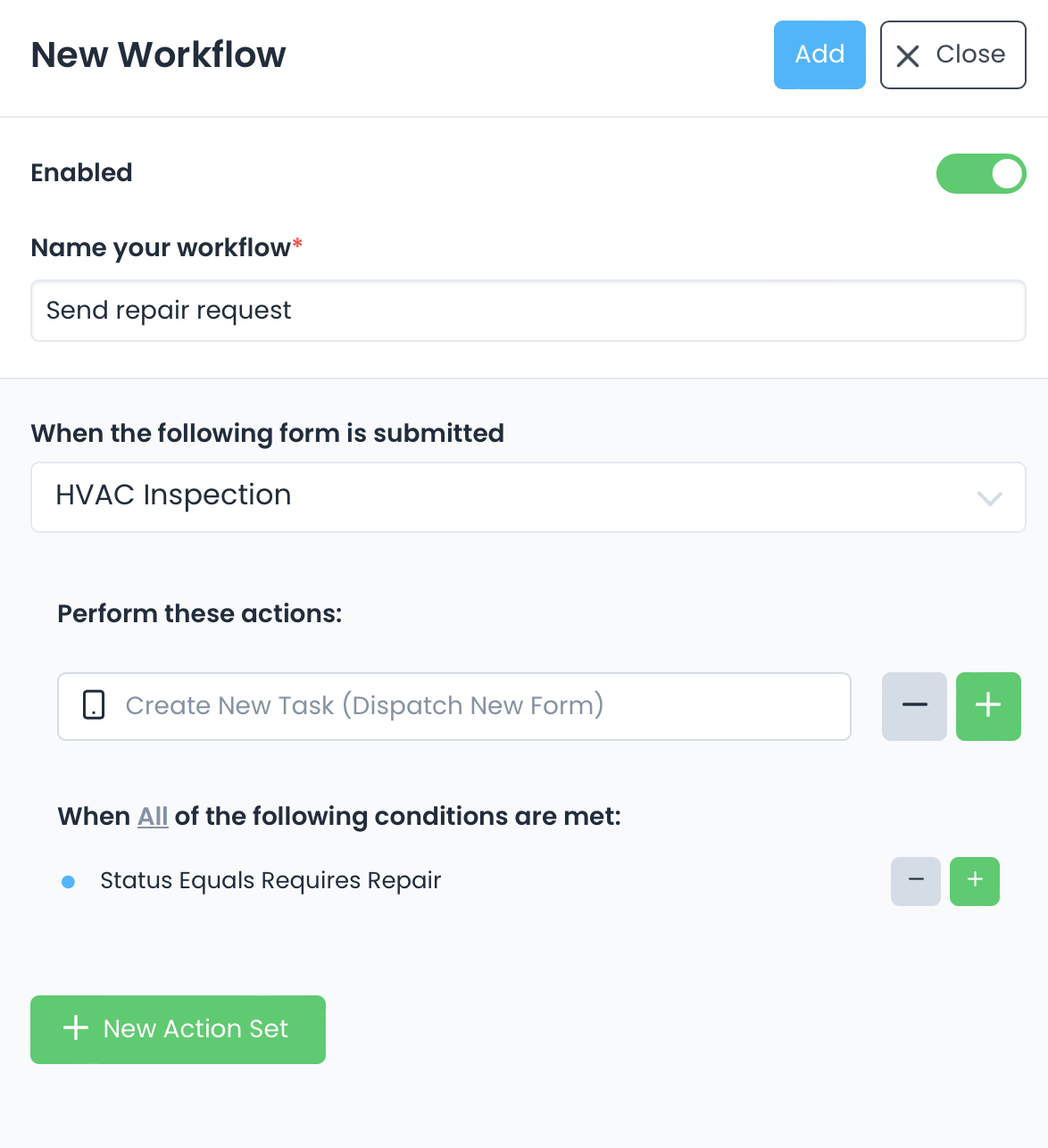Click the mobile device icon in action field
Image resolution: width=1048 pixels, height=1148 pixels.
click(94, 705)
